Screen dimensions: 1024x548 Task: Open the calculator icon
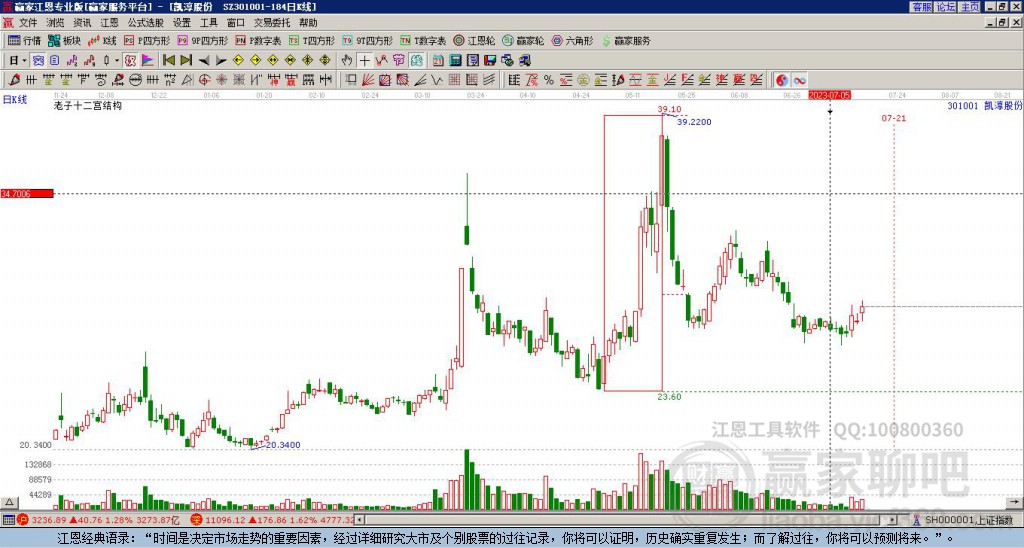tap(455, 61)
